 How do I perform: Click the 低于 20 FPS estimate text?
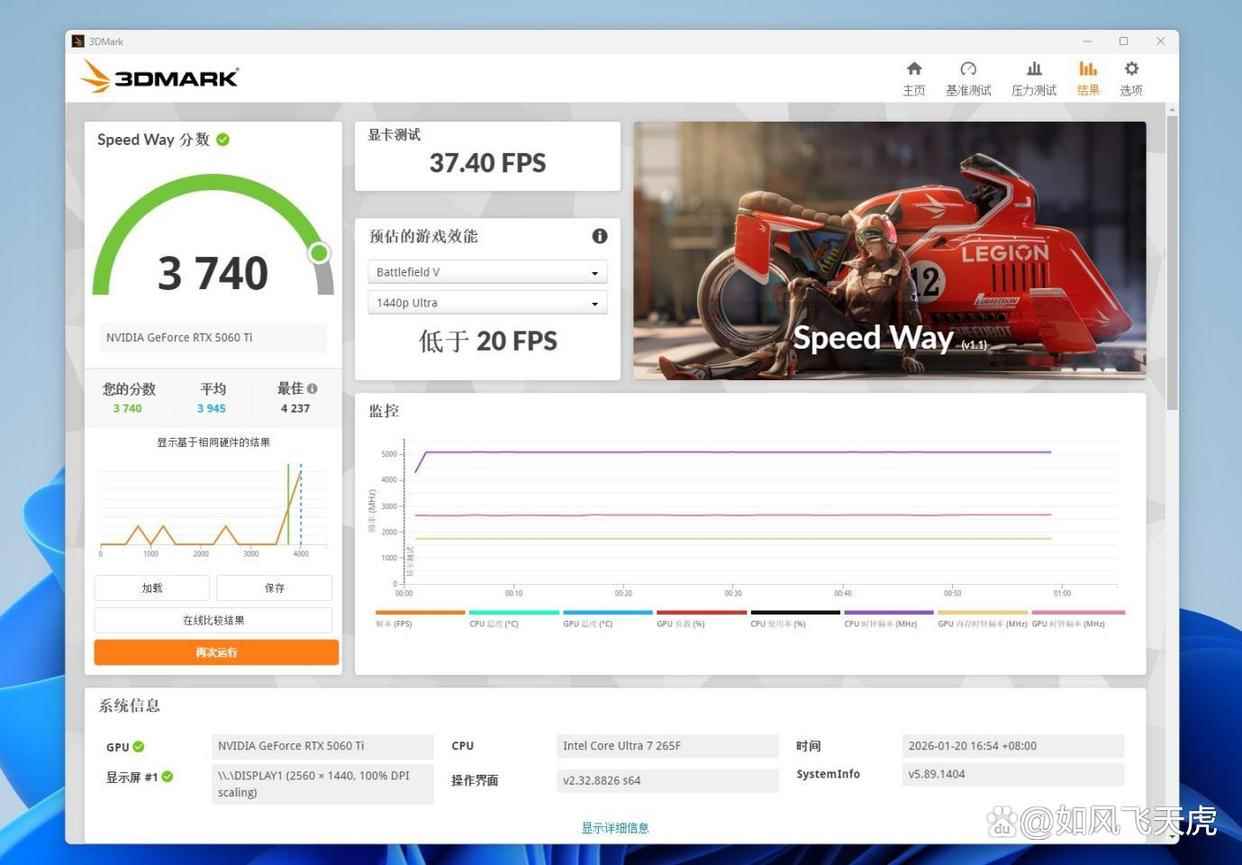coord(488,341)
